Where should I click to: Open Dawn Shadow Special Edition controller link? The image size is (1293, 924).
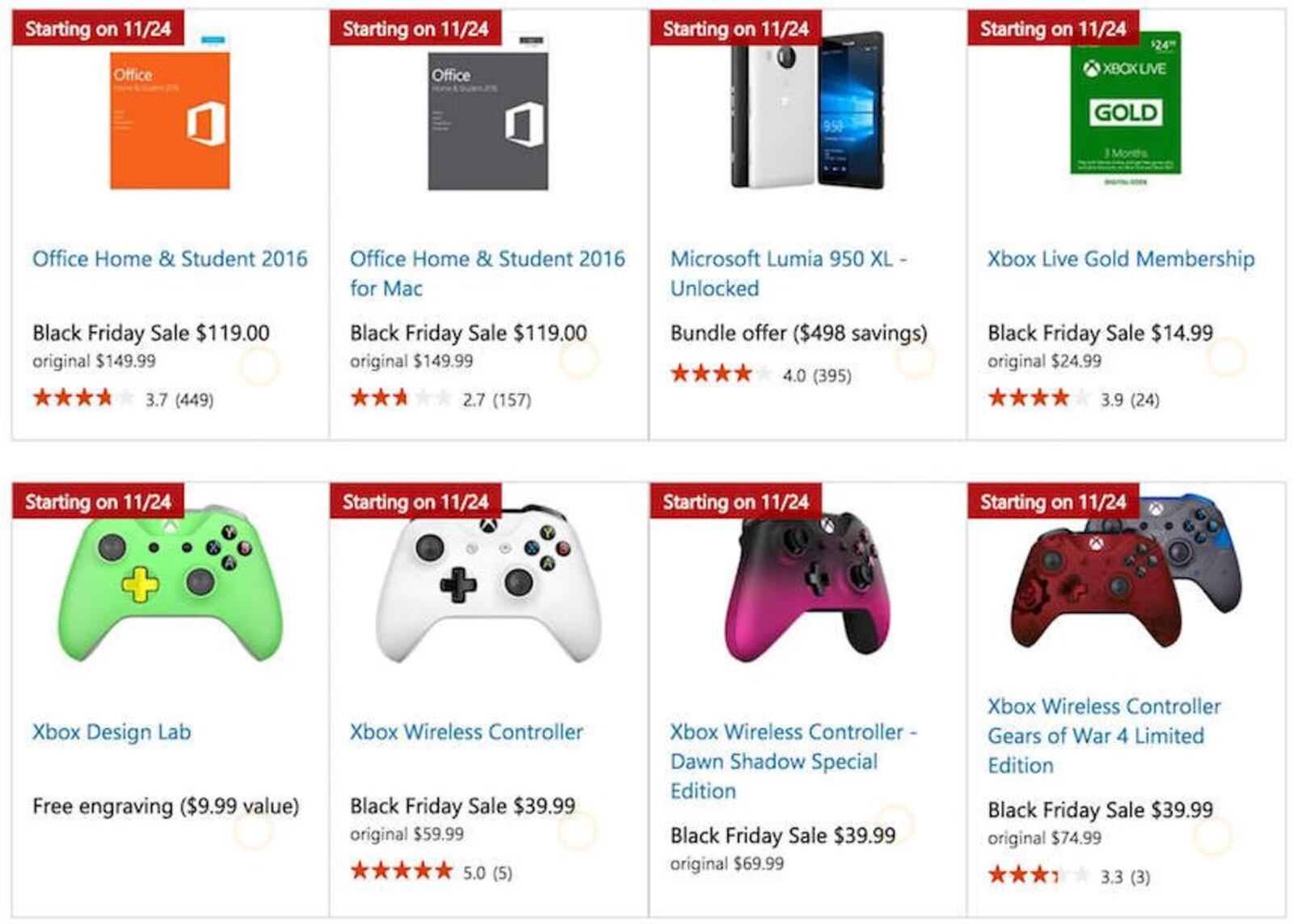[x=794, y=762]
